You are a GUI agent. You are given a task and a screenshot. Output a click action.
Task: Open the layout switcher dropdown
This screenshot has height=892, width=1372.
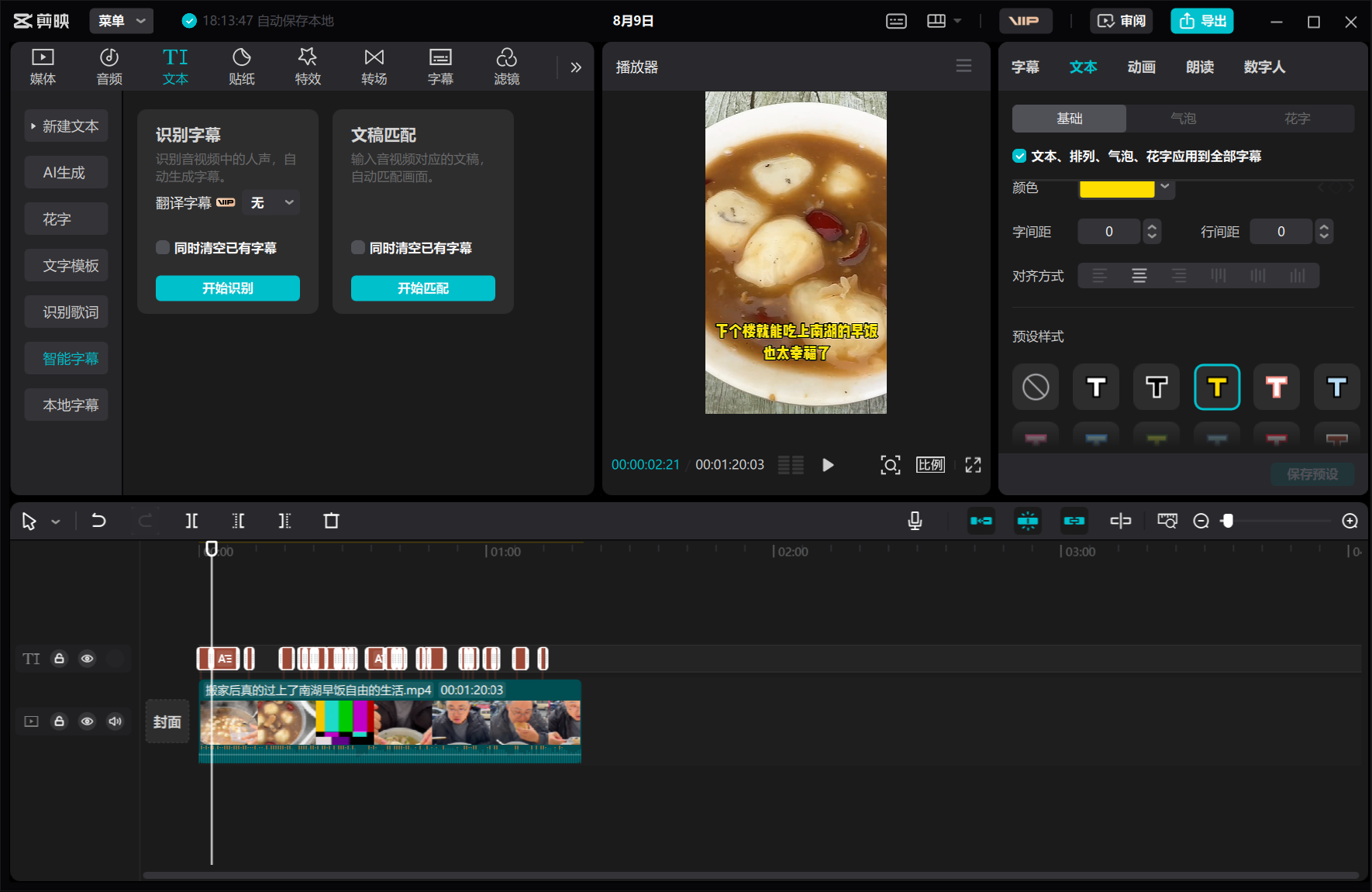[x=944, y=21]
